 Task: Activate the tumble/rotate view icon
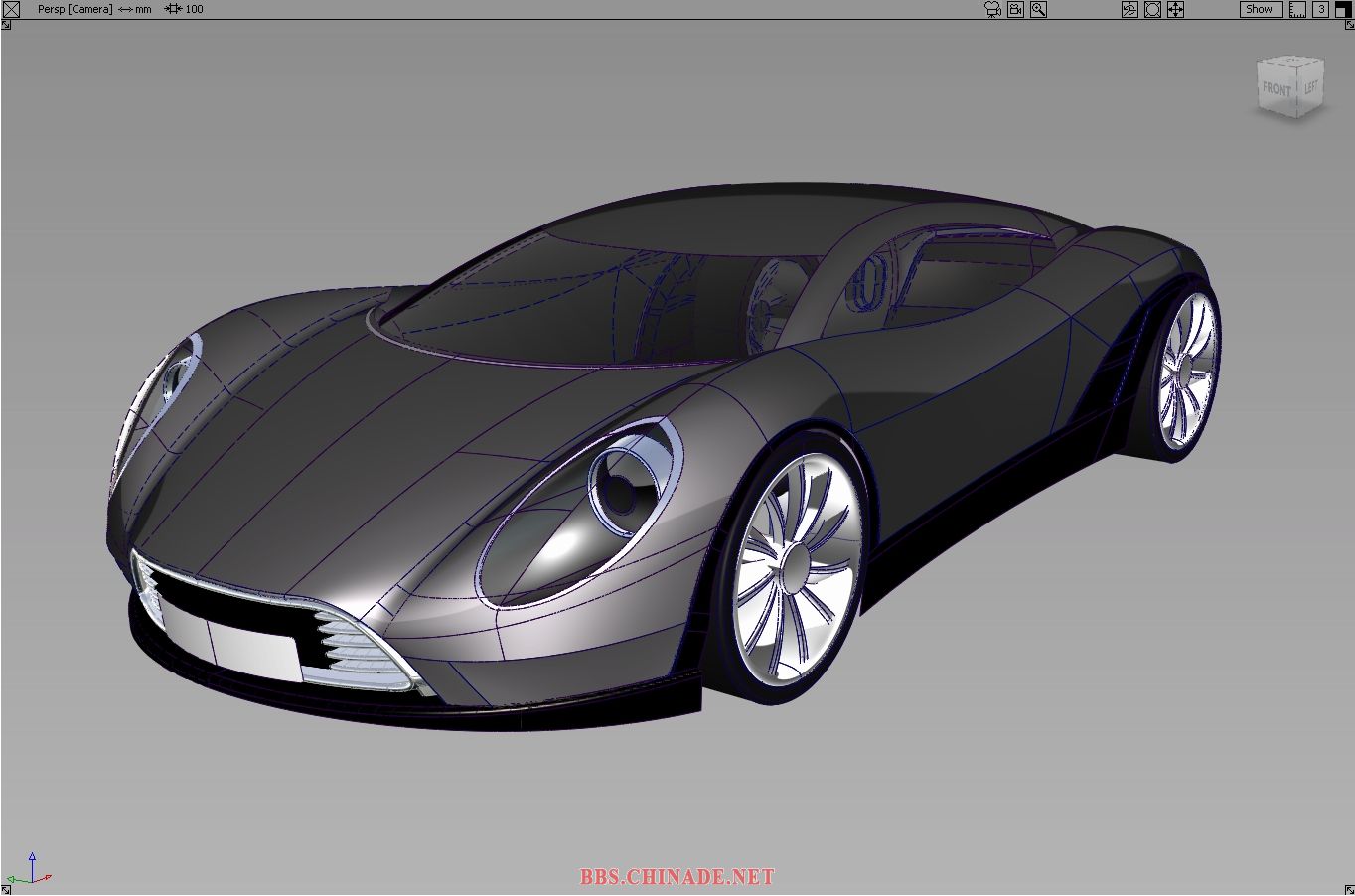1129,9
